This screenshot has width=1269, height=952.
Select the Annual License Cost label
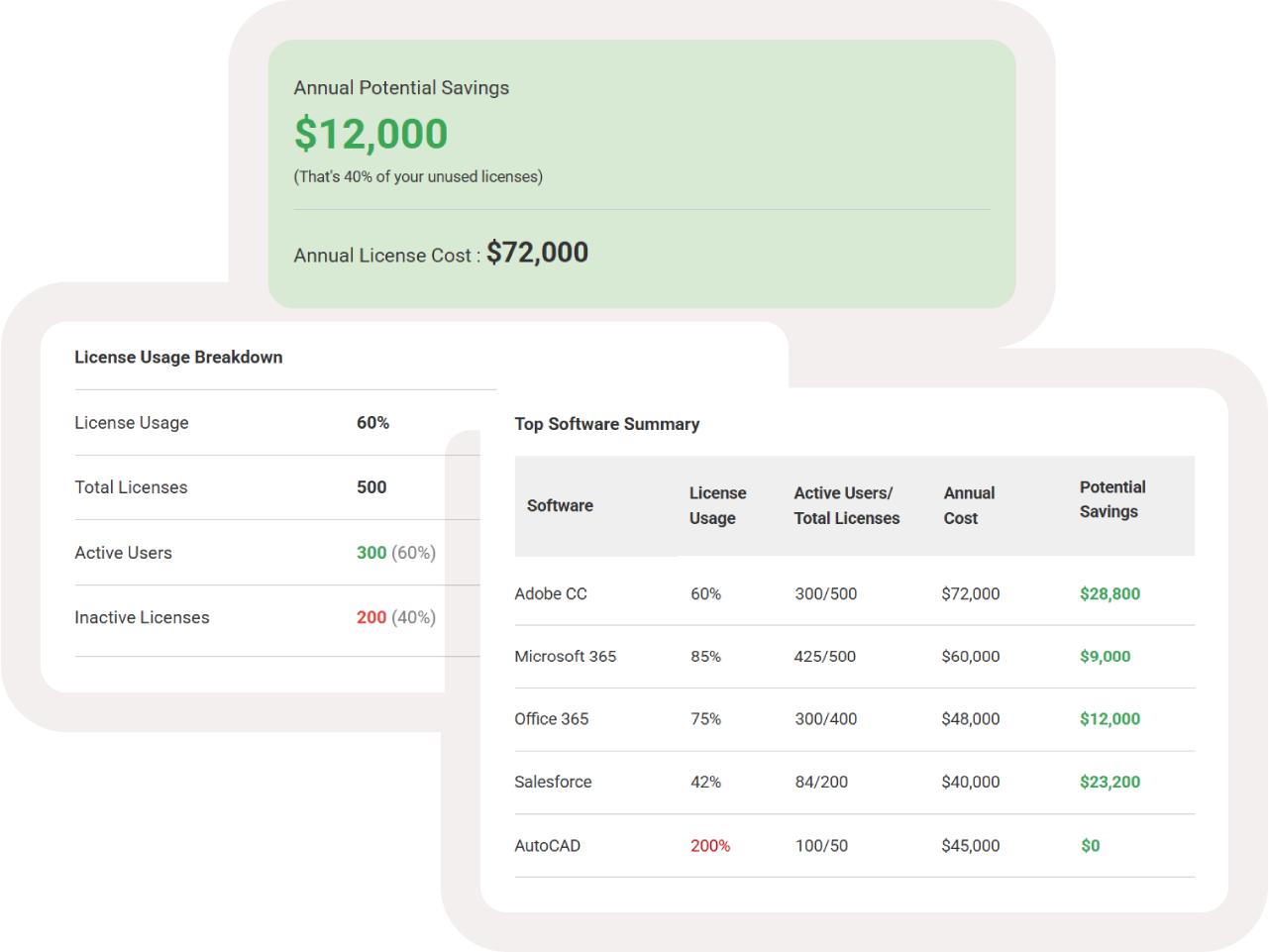(386, 256)
